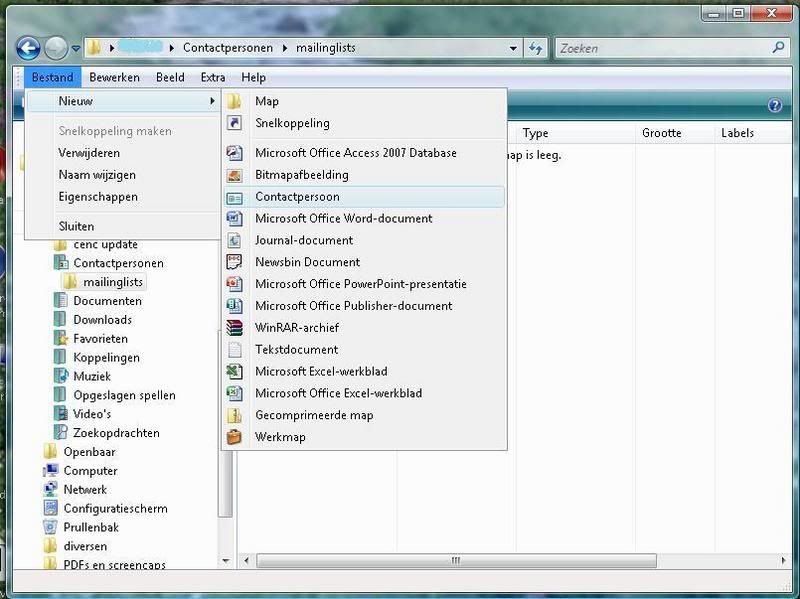The height and width of the screenshot is (599, 800).
Task: Click the Back navigation button
Action: click(28, 47)
